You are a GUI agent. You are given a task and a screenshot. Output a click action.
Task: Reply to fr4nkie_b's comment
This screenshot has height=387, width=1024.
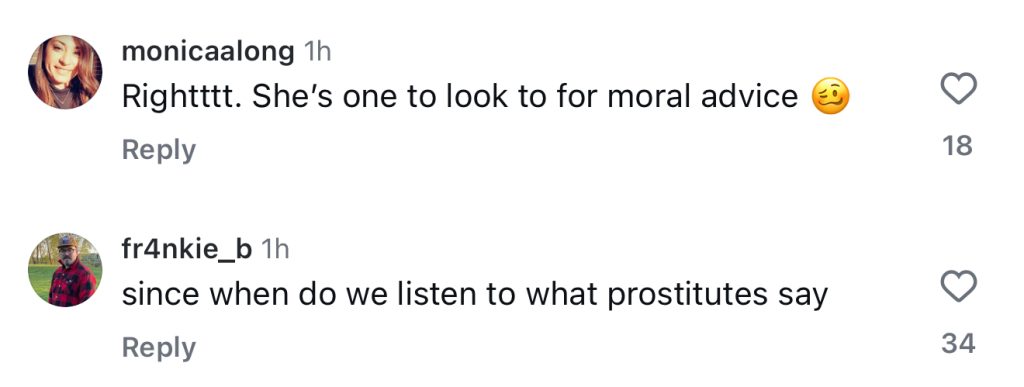pyautogui.click(x=159, y=348)
